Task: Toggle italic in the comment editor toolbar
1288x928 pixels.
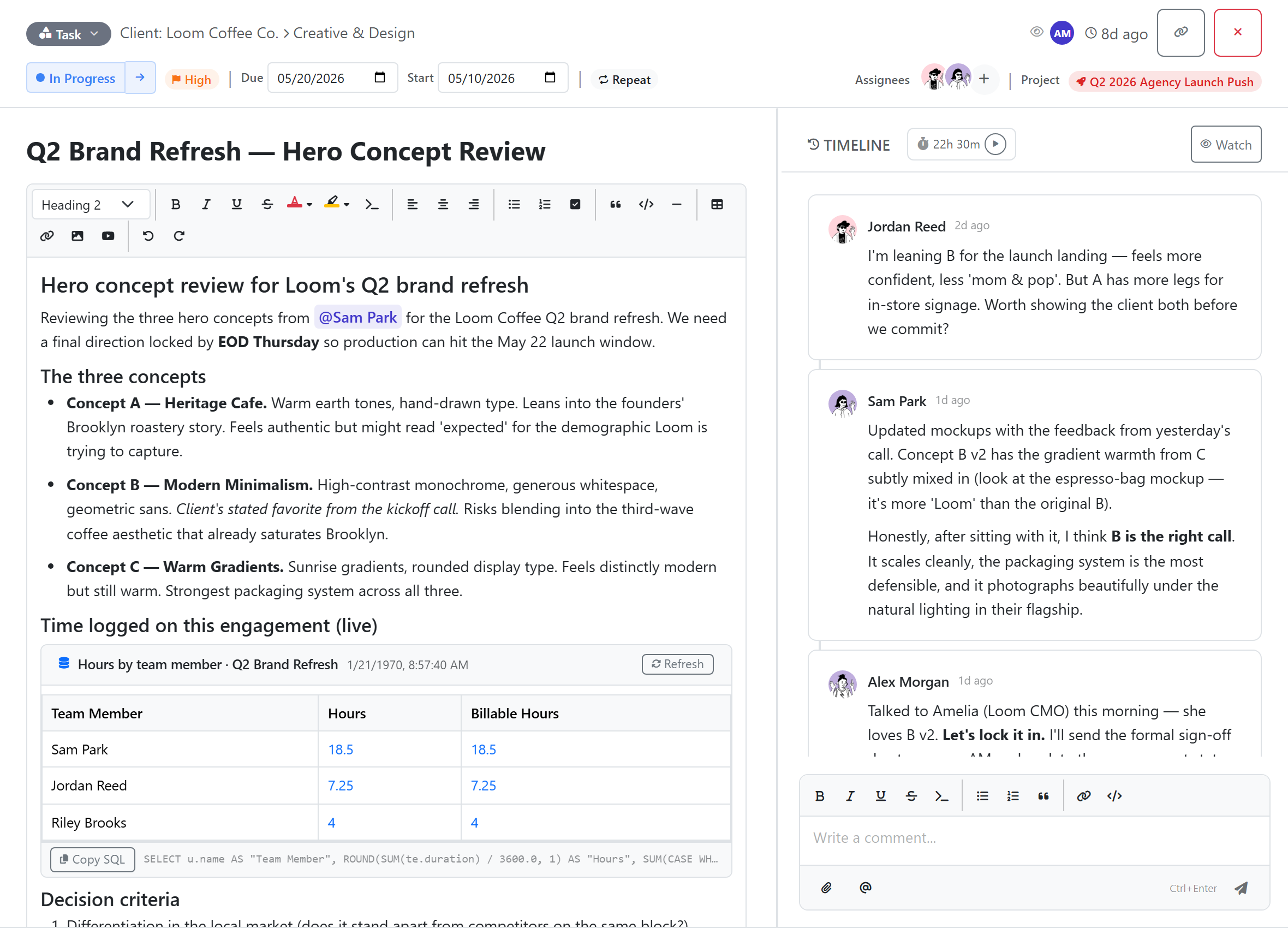Action: 850,796
